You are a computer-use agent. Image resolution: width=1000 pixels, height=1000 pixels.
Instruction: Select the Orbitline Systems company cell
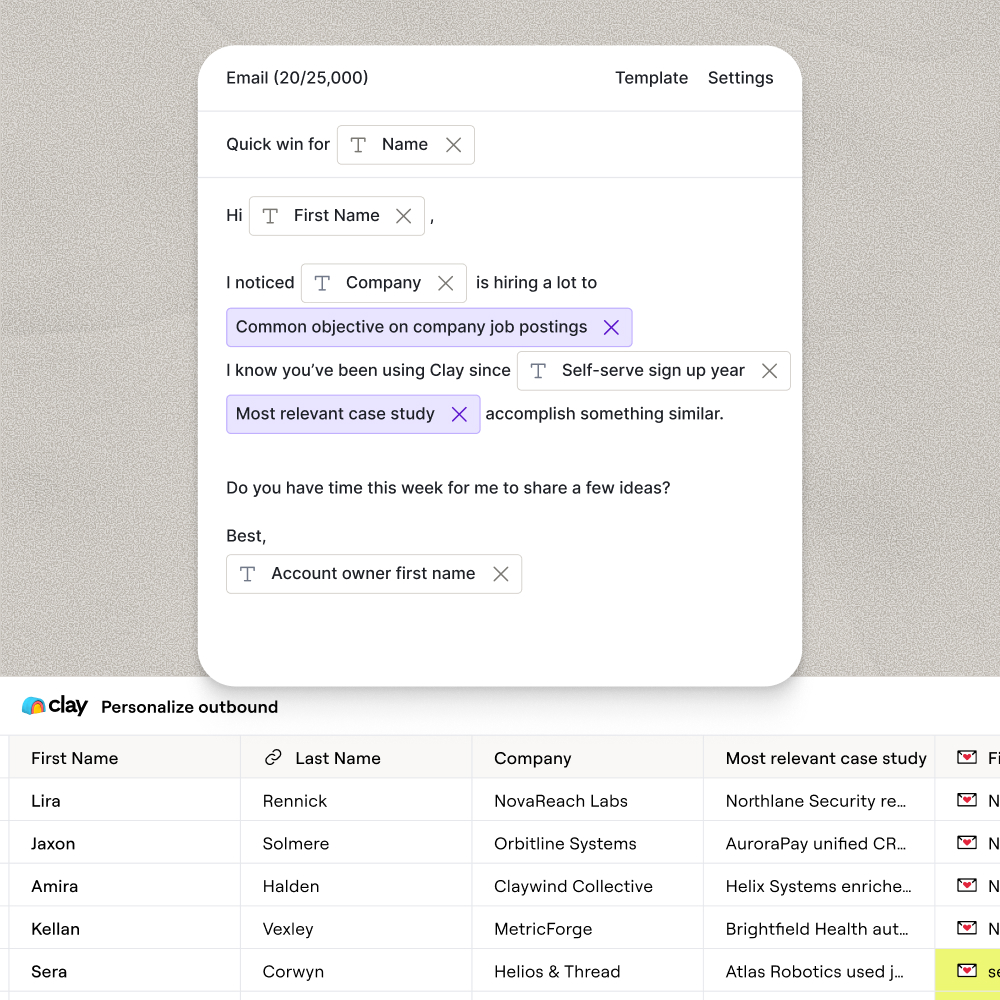tap(588, 843)
